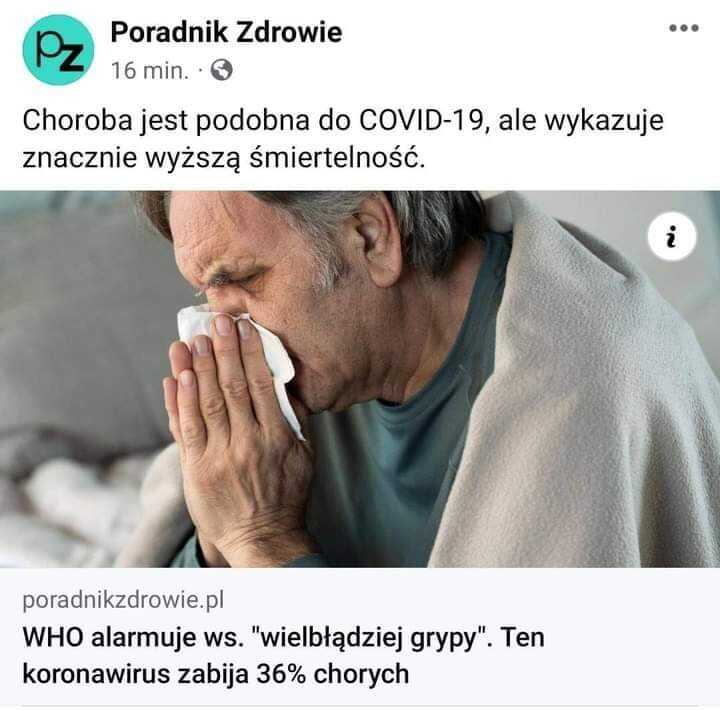This screenshot has width=720, height=711.
Task: Click "COVID-19" in the post caption
Action: point(422,120)
